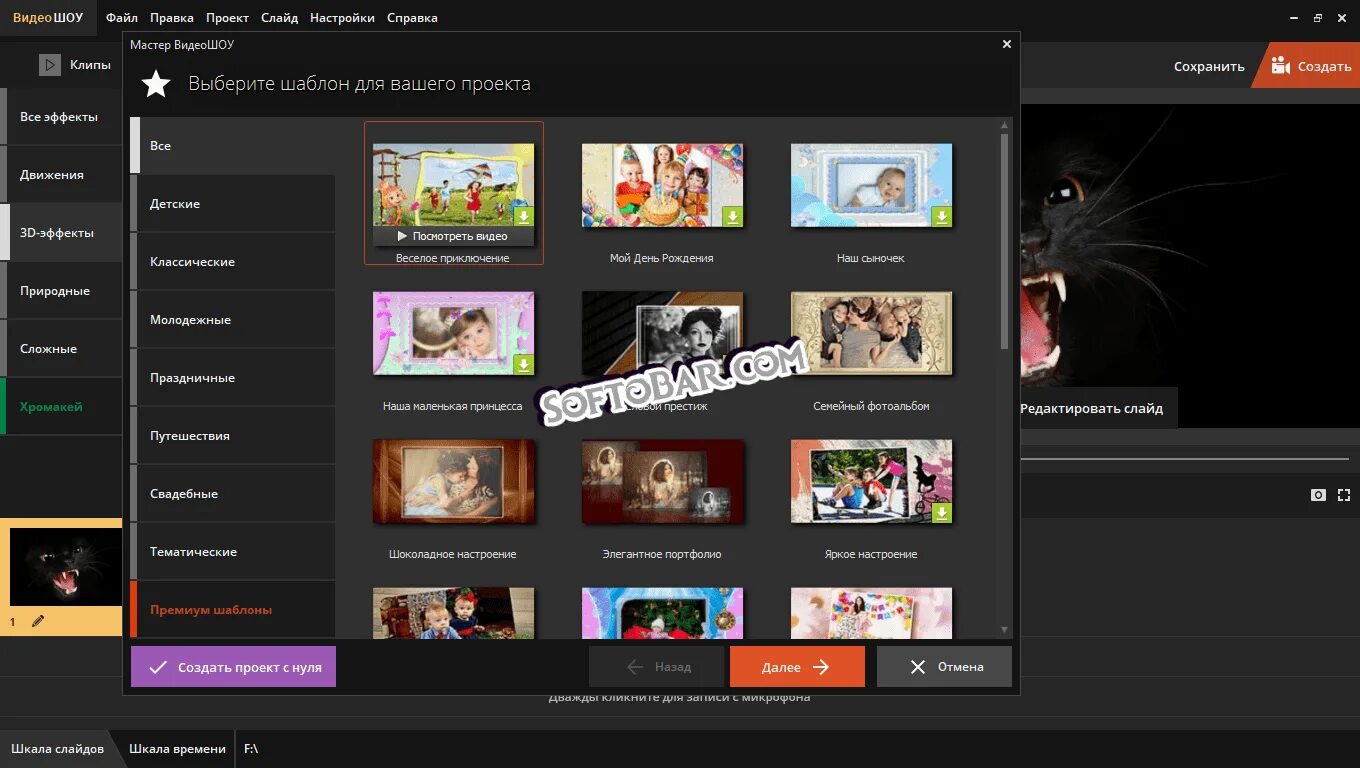The width and height of the screenshot is (1360, 768).
Task: Click the Редактировать слайд button
Action: tap(1091, 408)
